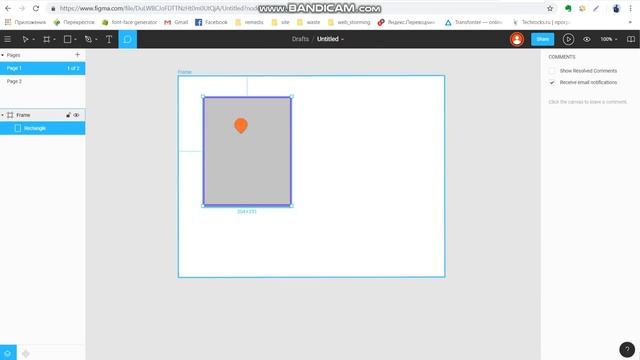The width and height of the screenshot is (640, 360).
Task: Go forward in browser history
Action: click(x=22, y=8)
